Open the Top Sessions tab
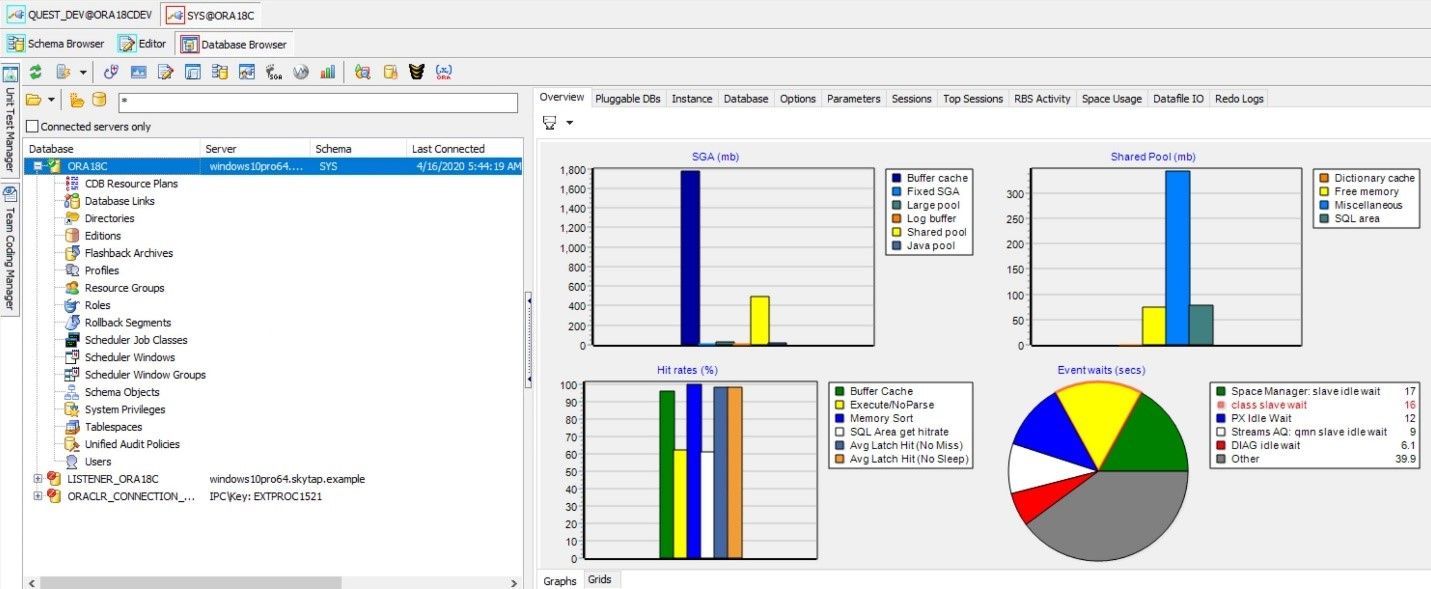The height and width of the screenshot is (589, 1431). [x=973, y=99]
